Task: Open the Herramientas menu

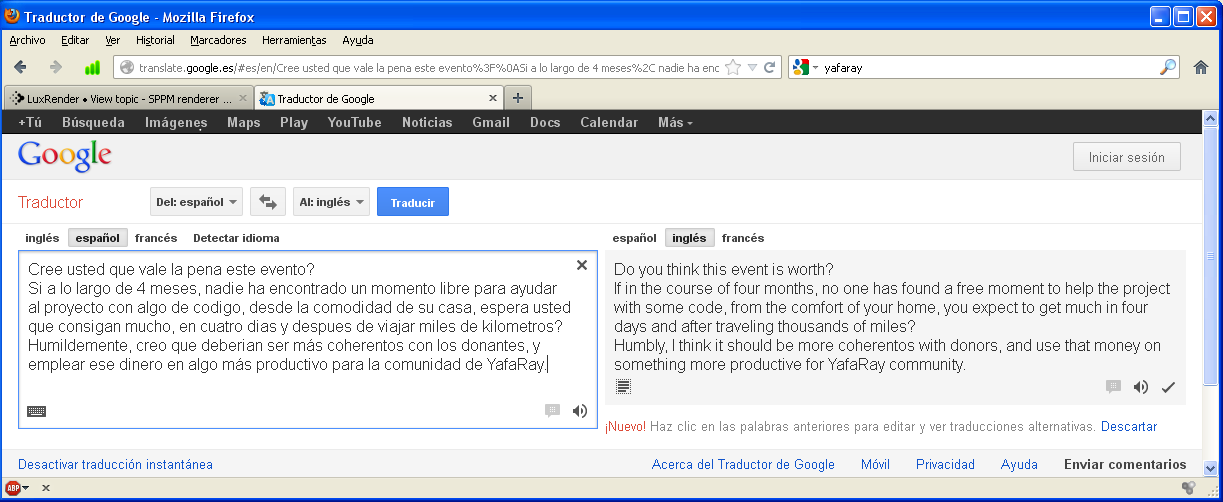Action: pyautogui.click(x=294, y=40)
